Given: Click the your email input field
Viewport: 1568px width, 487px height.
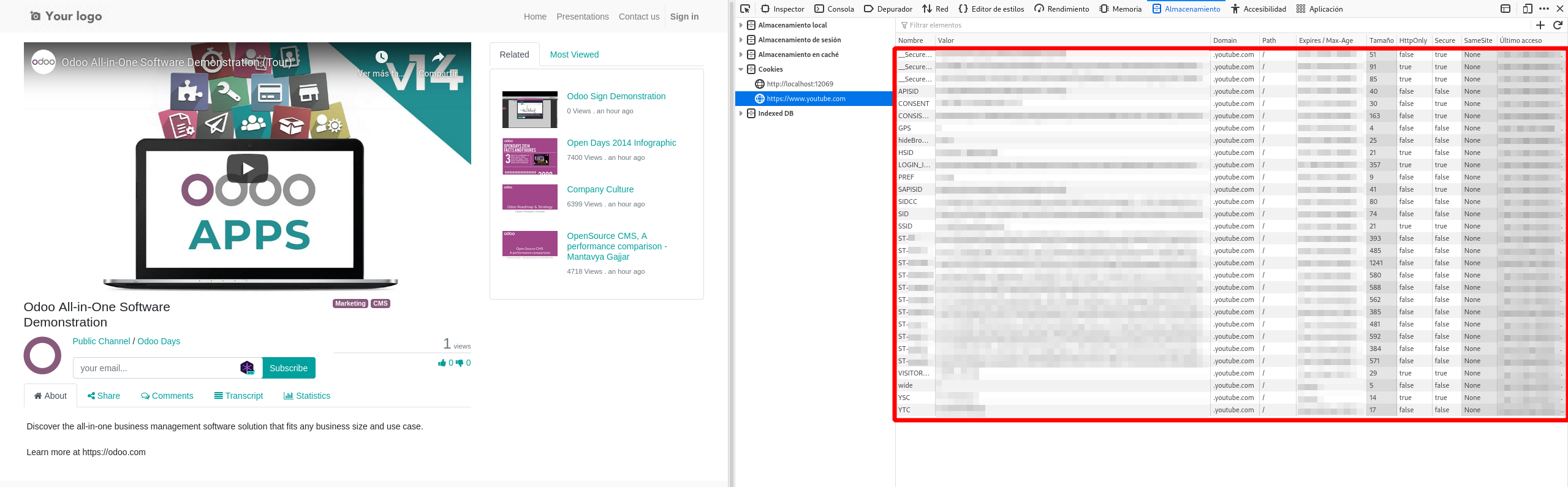Looking at the screenshot, I should [167, 368].
